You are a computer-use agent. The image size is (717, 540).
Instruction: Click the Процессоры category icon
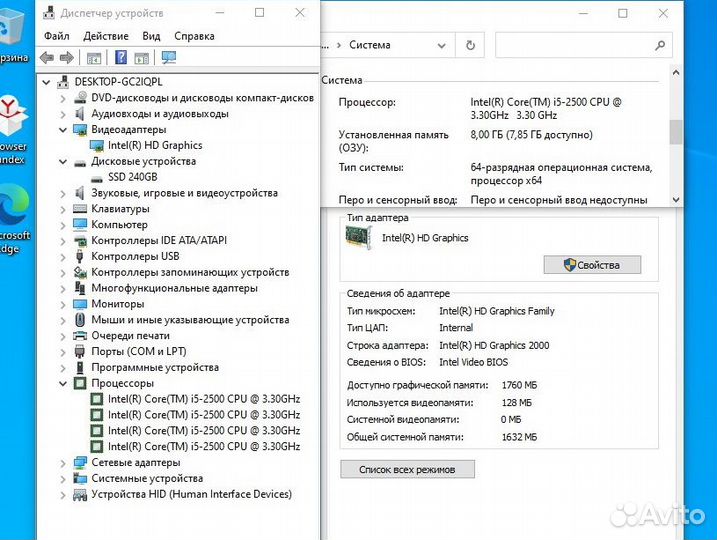tap(80, 383)
